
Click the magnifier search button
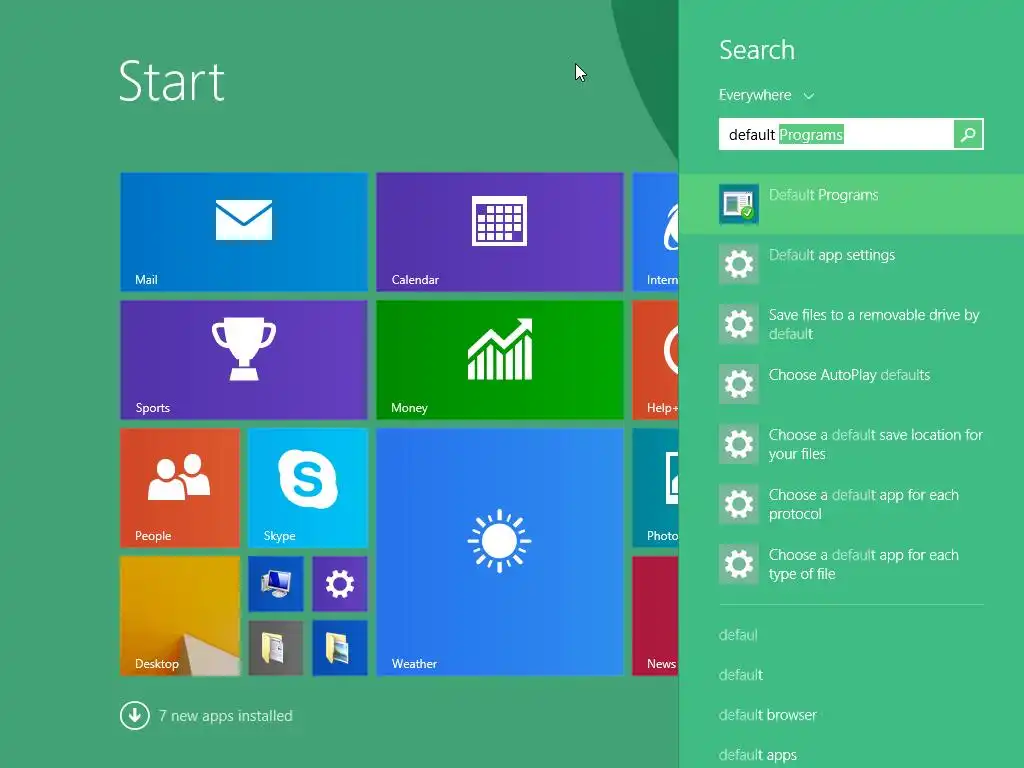point(968,135)
